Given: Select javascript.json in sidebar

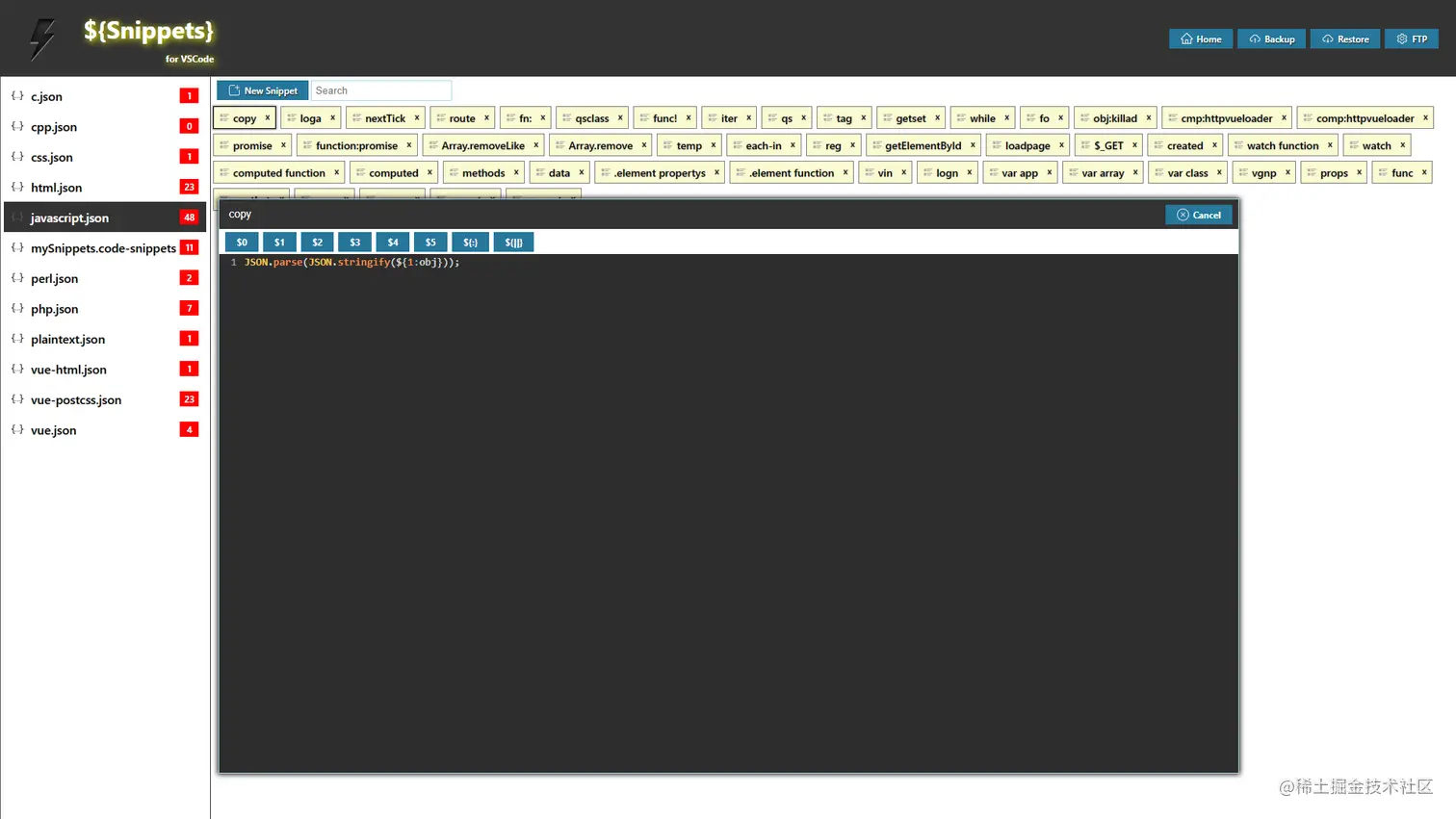Looking at the screenshot, I should [105, 218].
